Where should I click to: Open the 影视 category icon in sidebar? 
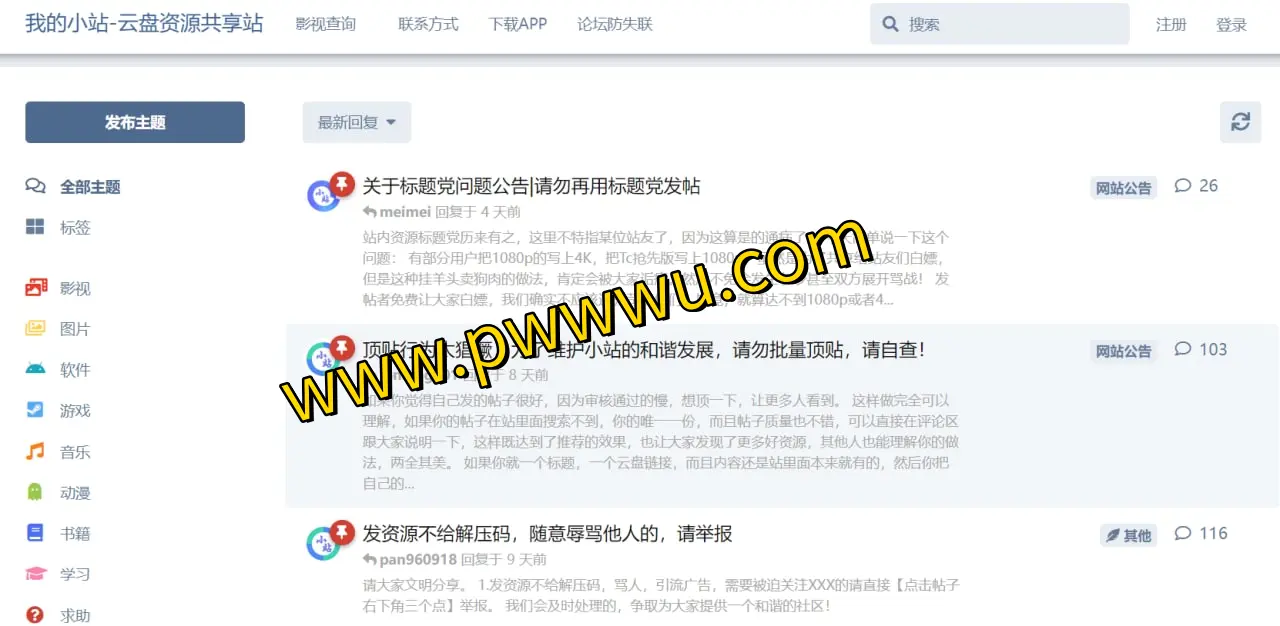pos(36,288)
